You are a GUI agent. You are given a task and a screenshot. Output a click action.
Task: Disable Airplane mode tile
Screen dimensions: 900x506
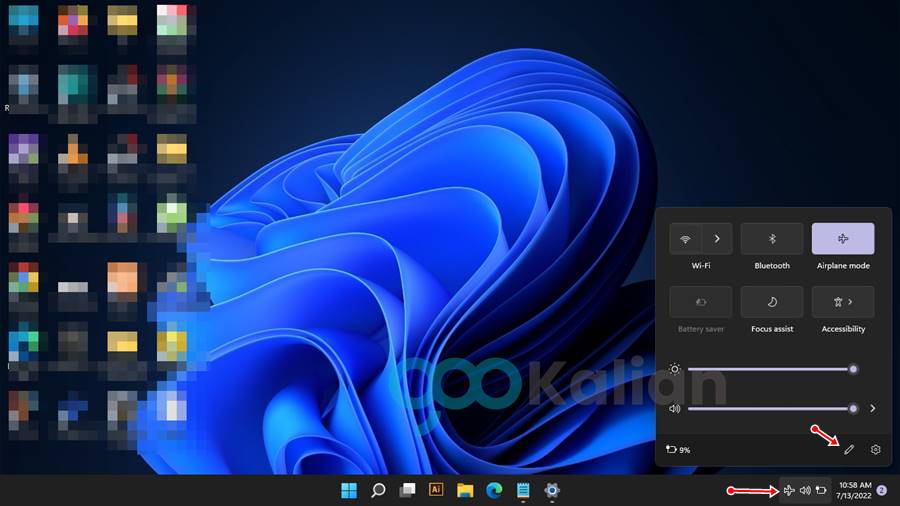pyautogui.click(x=843, y=239)
